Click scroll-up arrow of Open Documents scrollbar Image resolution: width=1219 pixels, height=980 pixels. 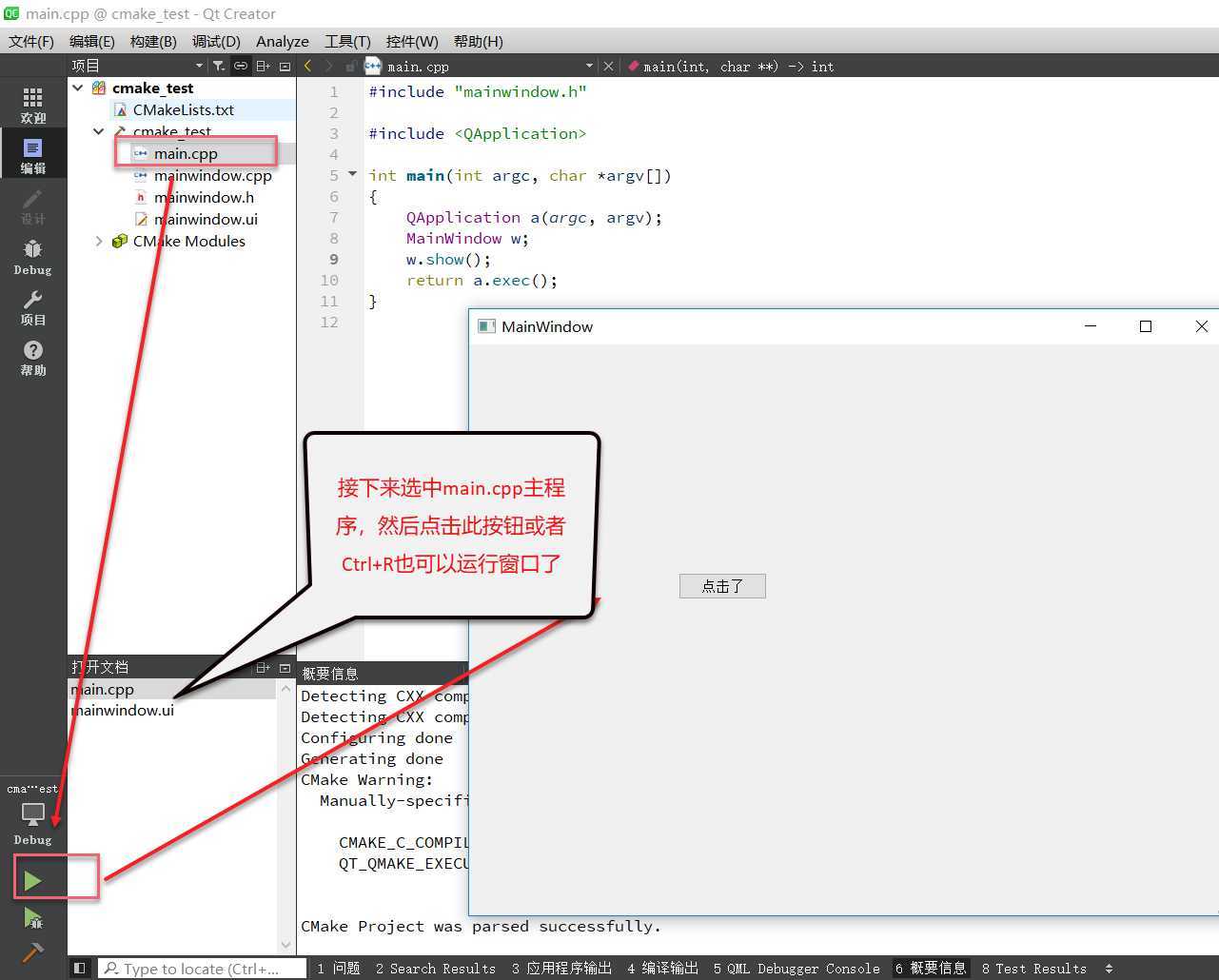286,688
